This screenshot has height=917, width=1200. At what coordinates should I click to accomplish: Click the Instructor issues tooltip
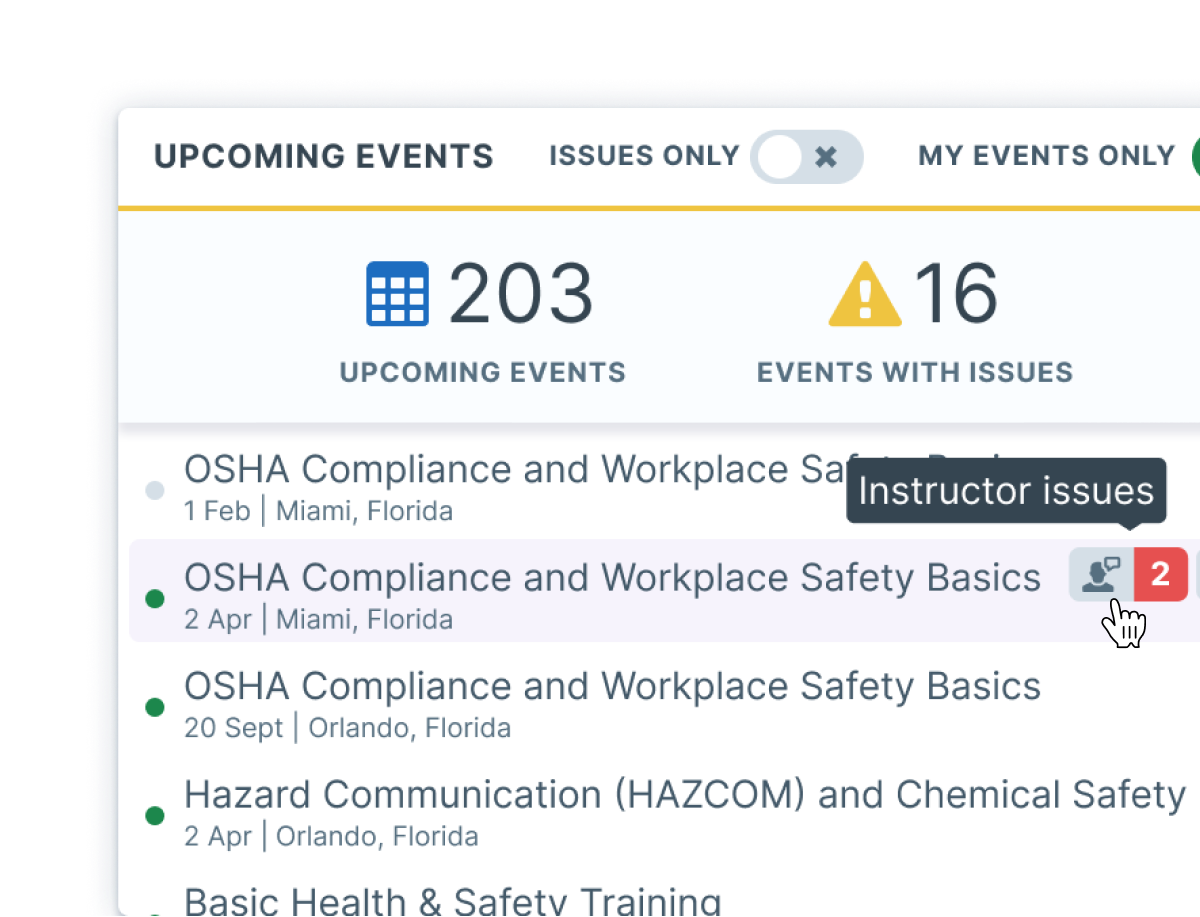(x=1006, y=491)
